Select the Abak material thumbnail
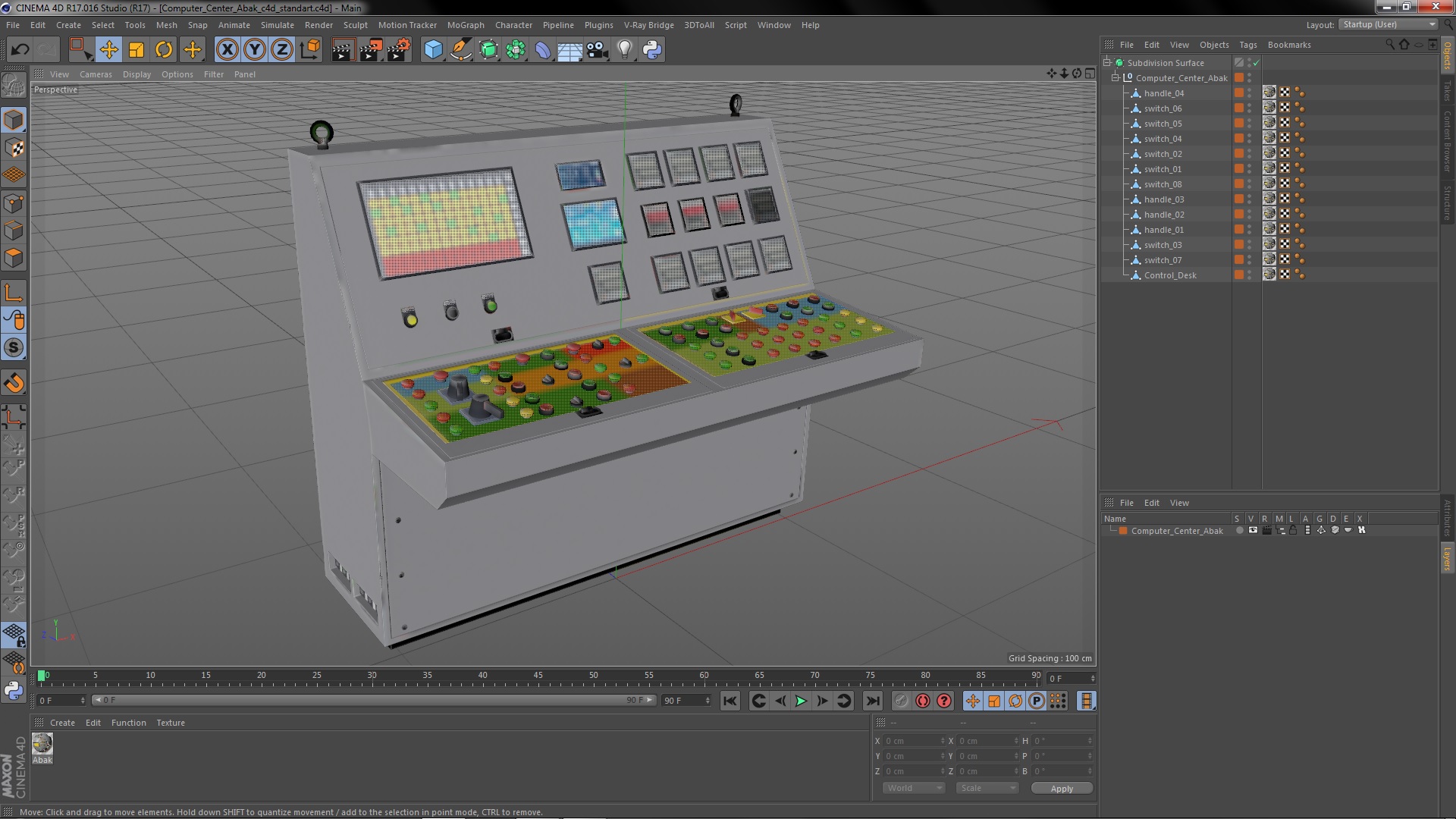Image resolution: width=1456 pixels, height=819 pixels. tap(42, 743)
